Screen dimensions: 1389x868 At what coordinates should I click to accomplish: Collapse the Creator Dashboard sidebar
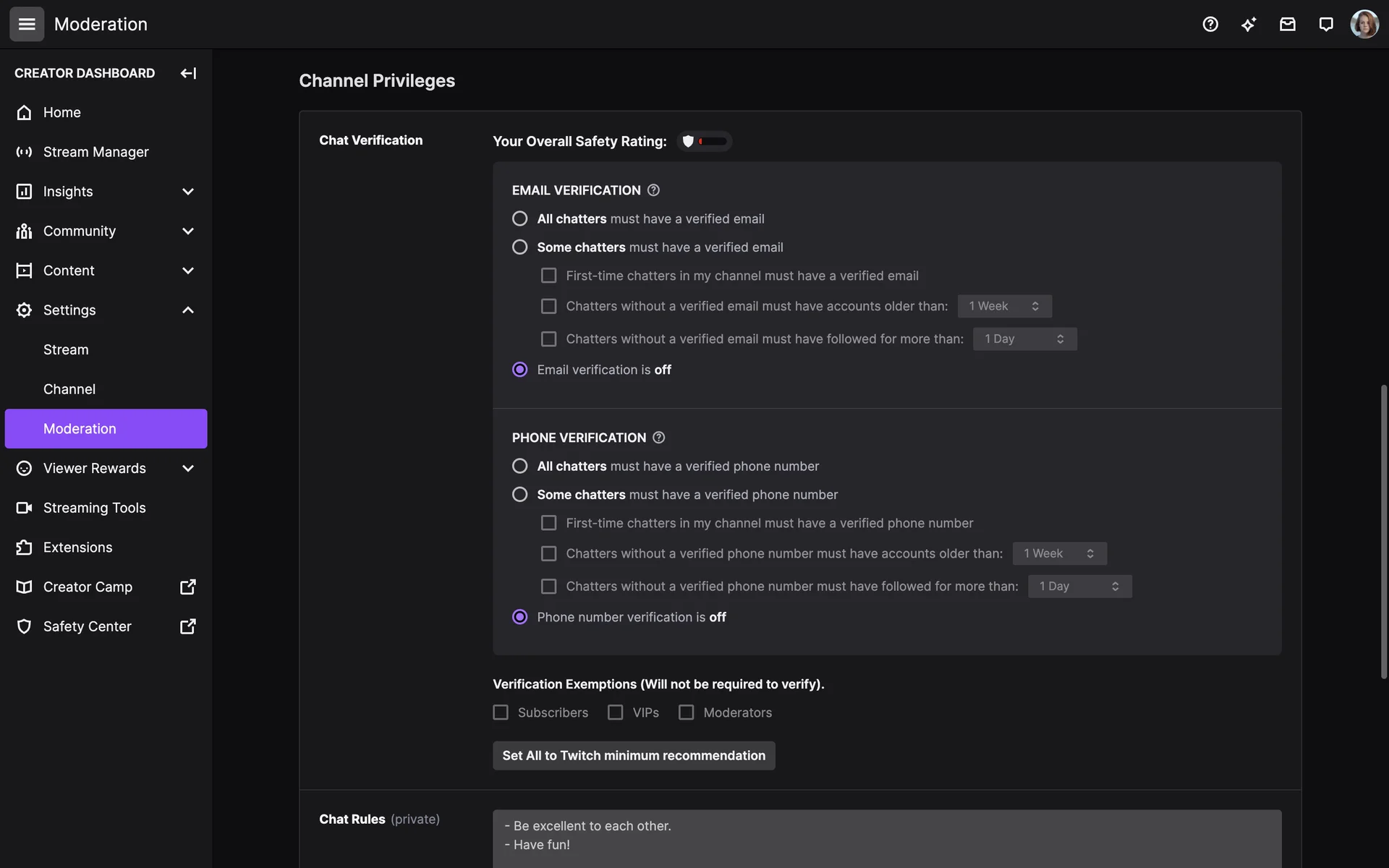click(188, 73)
